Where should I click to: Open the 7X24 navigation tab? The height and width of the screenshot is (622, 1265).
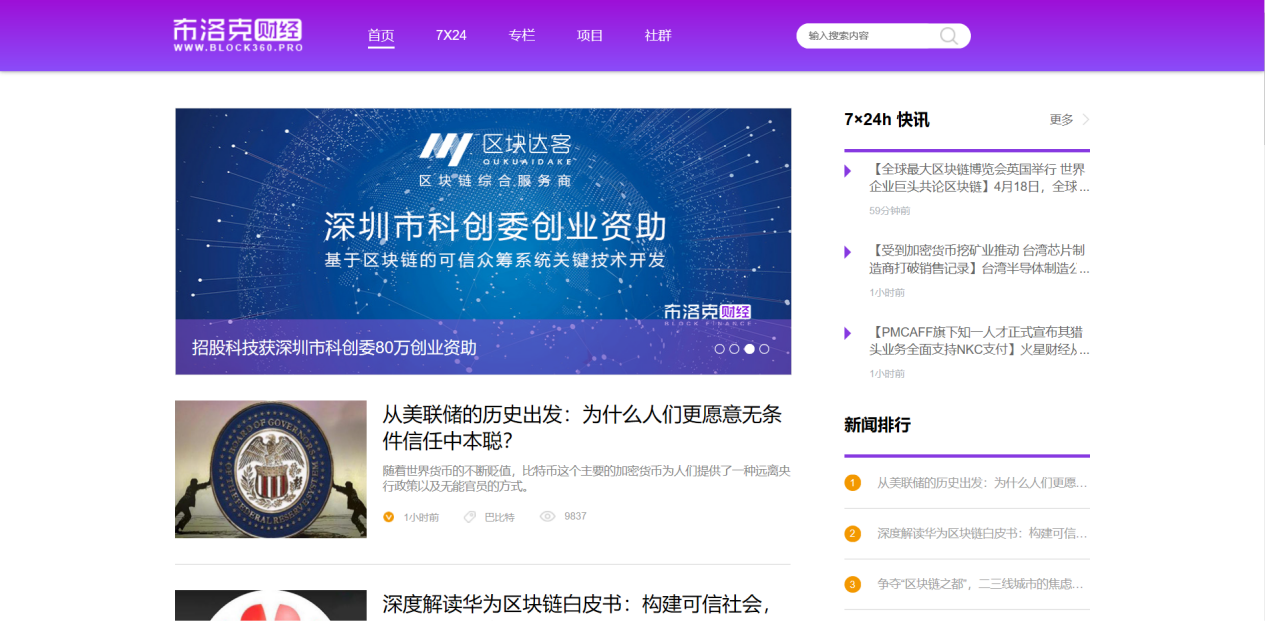click(x=451, y=35)
